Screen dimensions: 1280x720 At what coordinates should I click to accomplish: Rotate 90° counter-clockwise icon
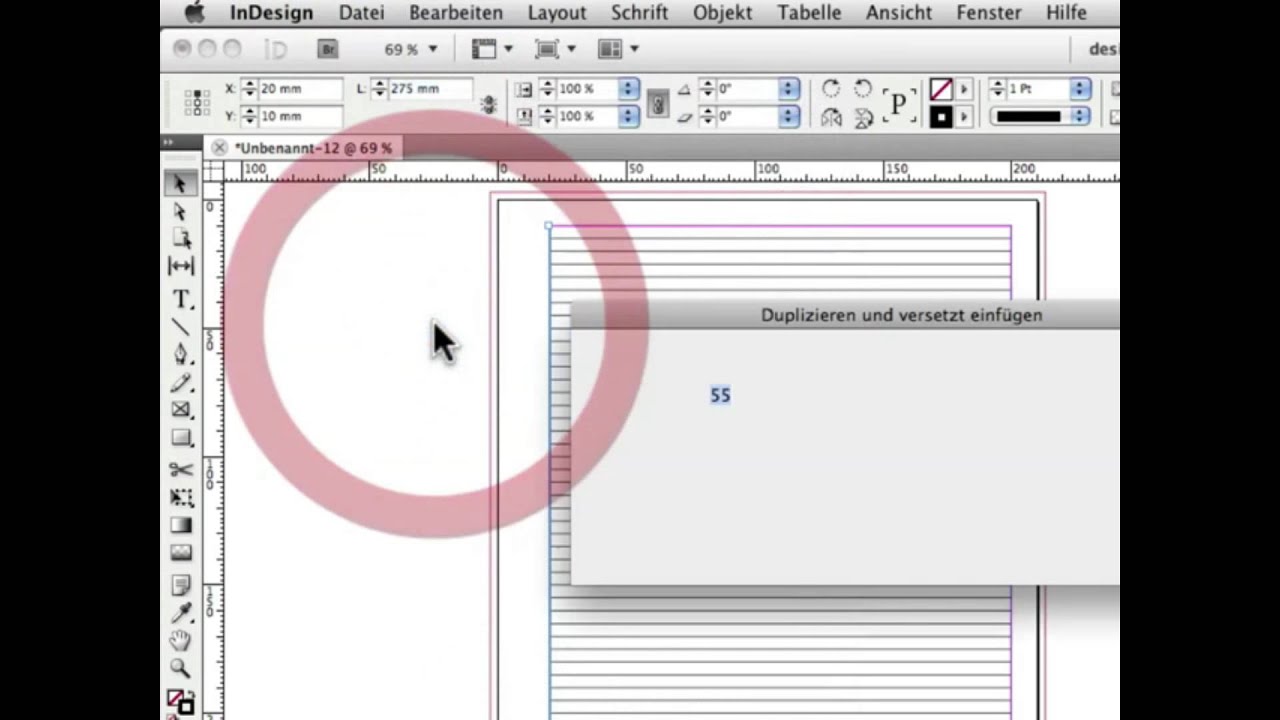pyautogui.click(x=863, y=89)
